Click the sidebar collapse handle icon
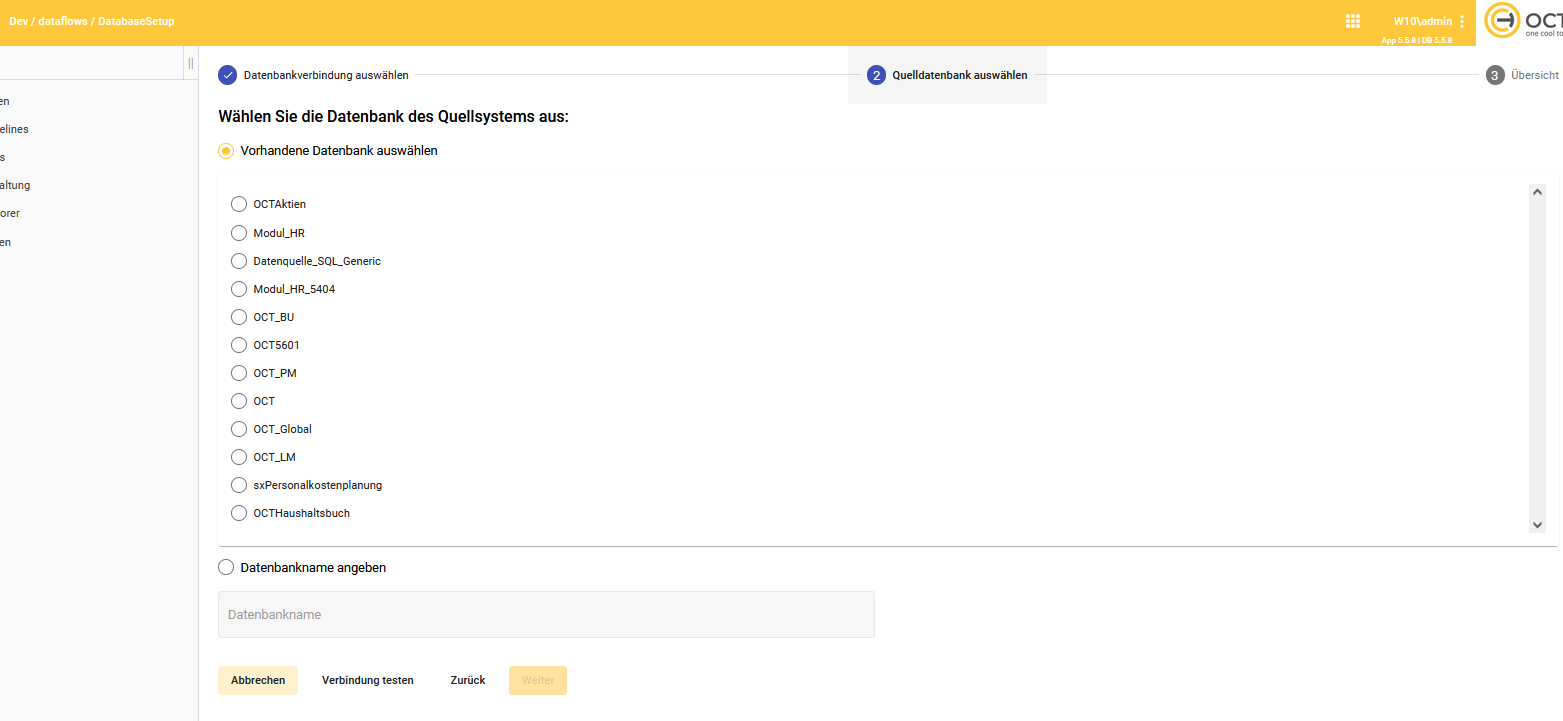The height and width of the screenshot is (721, 1563). click(190, 63)
